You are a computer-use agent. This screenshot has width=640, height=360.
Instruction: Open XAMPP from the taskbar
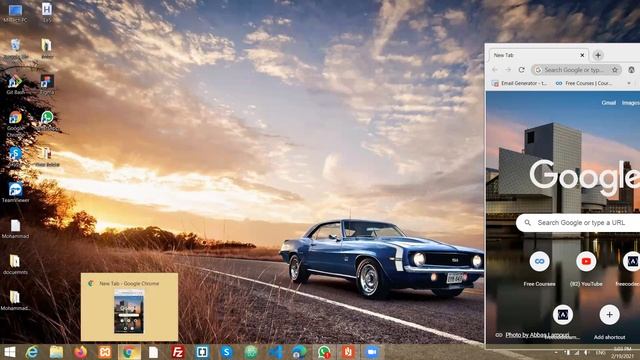coord(105,352)
